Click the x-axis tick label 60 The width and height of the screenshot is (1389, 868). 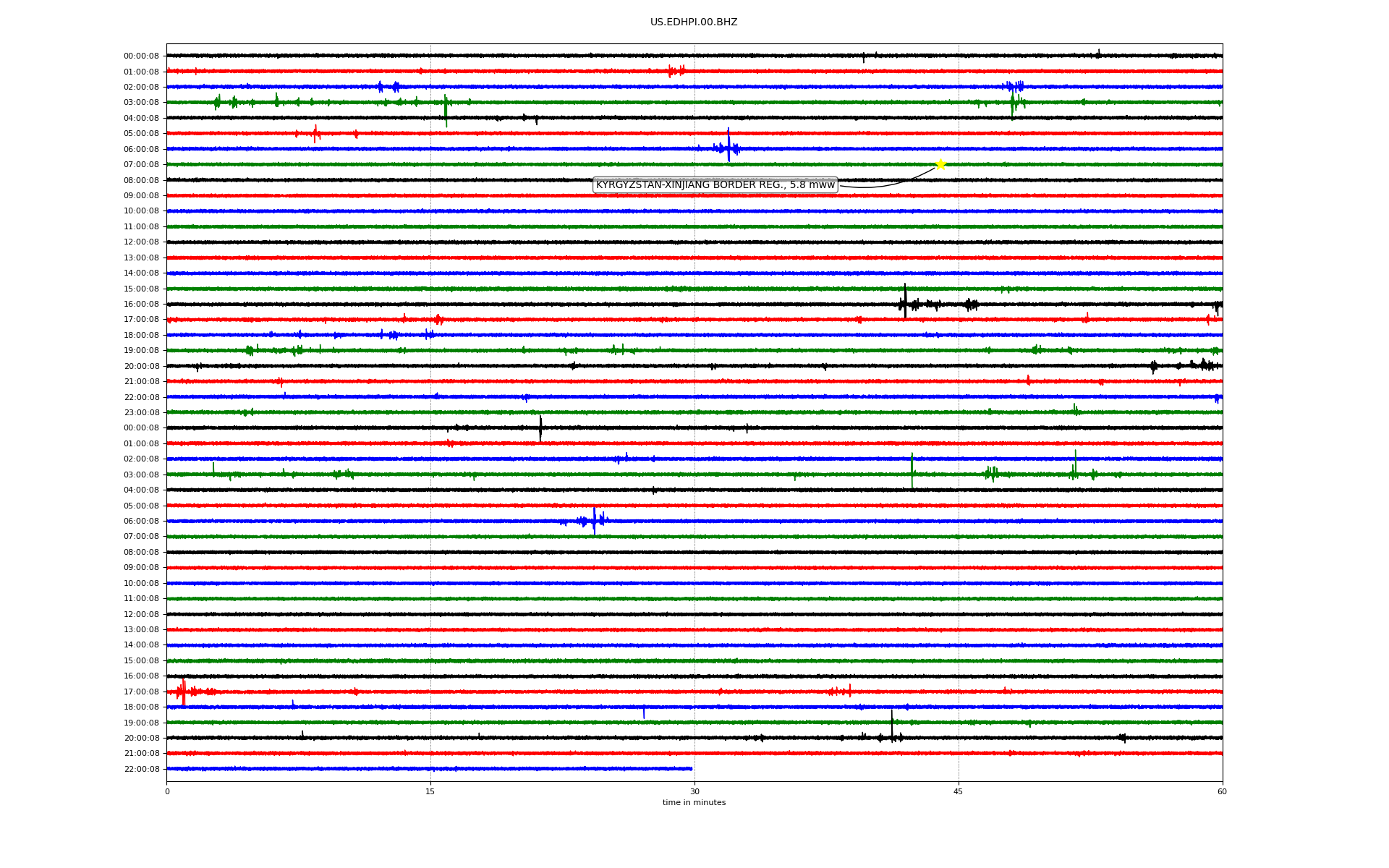point(1221,791)
